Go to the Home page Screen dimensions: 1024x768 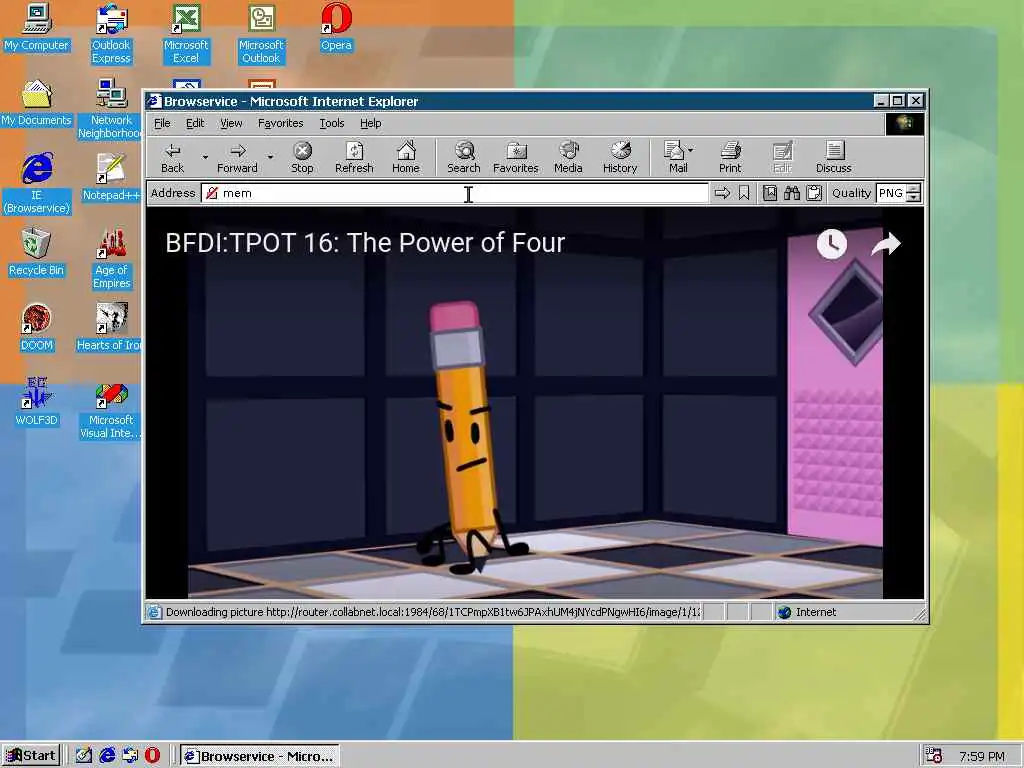tap(406, 157)
